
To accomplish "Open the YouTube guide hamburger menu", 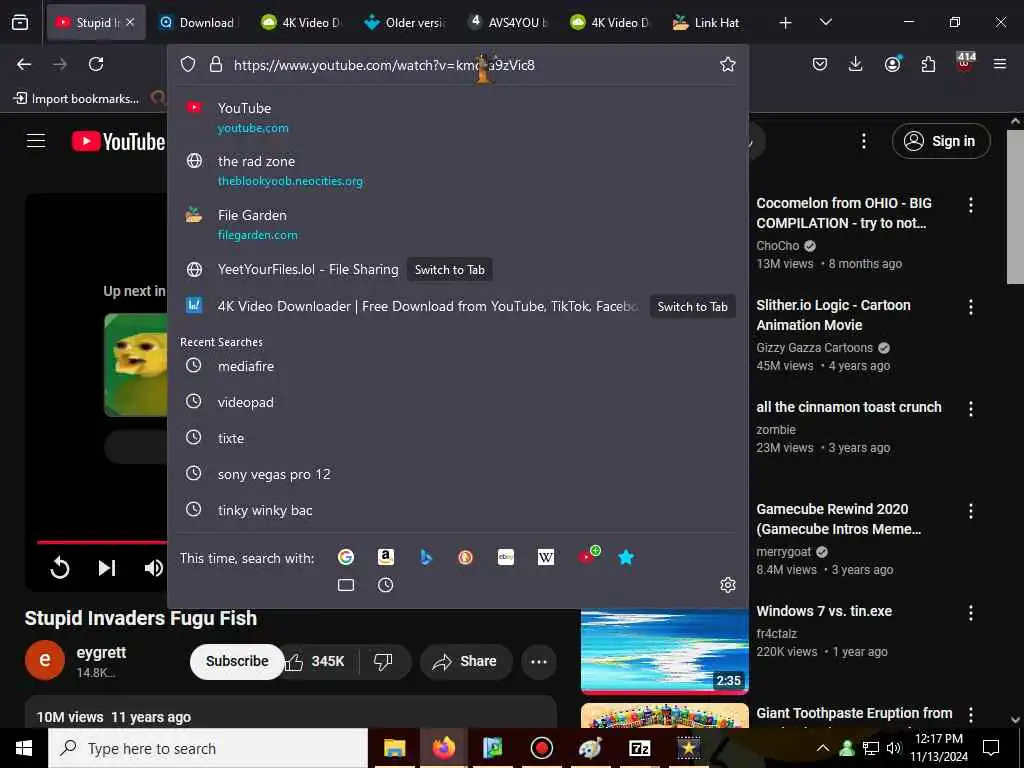I will coord(36,141).
